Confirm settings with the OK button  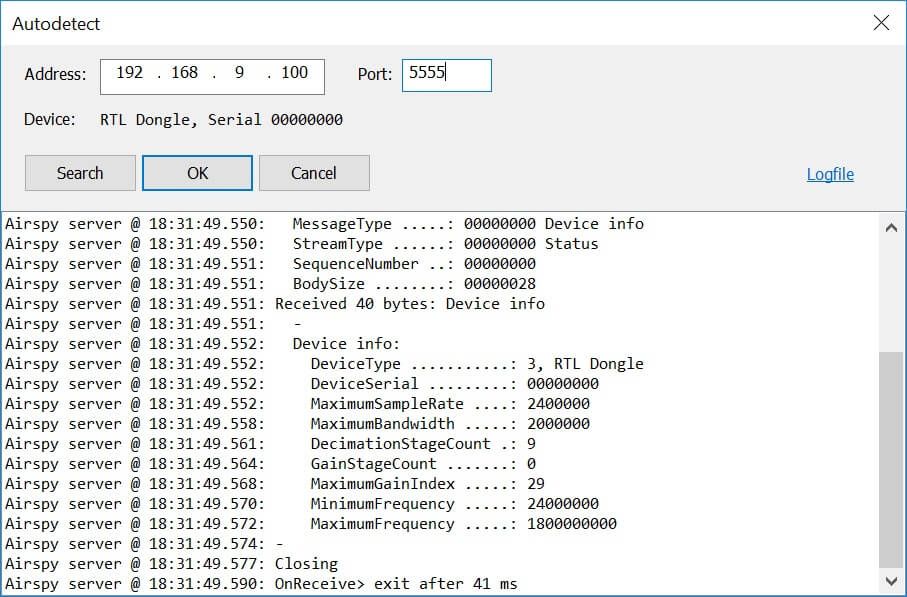[x=196, y=172]
